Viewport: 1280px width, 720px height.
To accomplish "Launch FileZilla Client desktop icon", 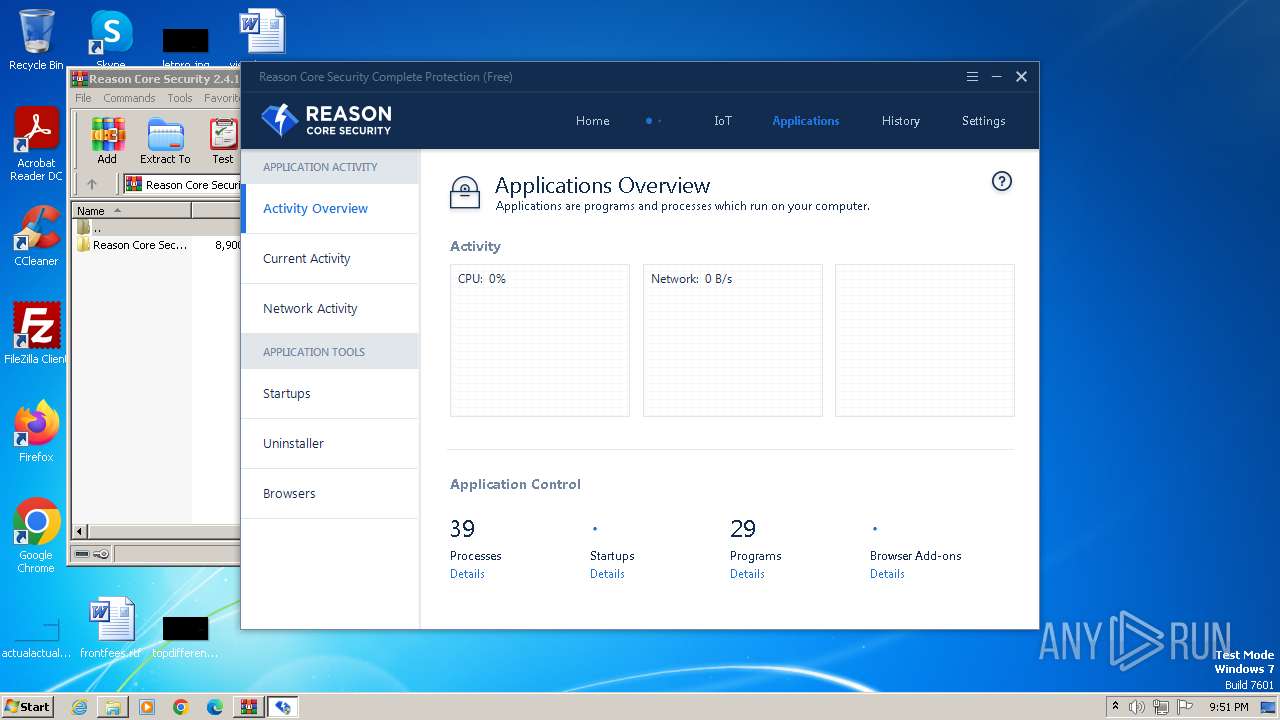I will click(x=36, y=334).
